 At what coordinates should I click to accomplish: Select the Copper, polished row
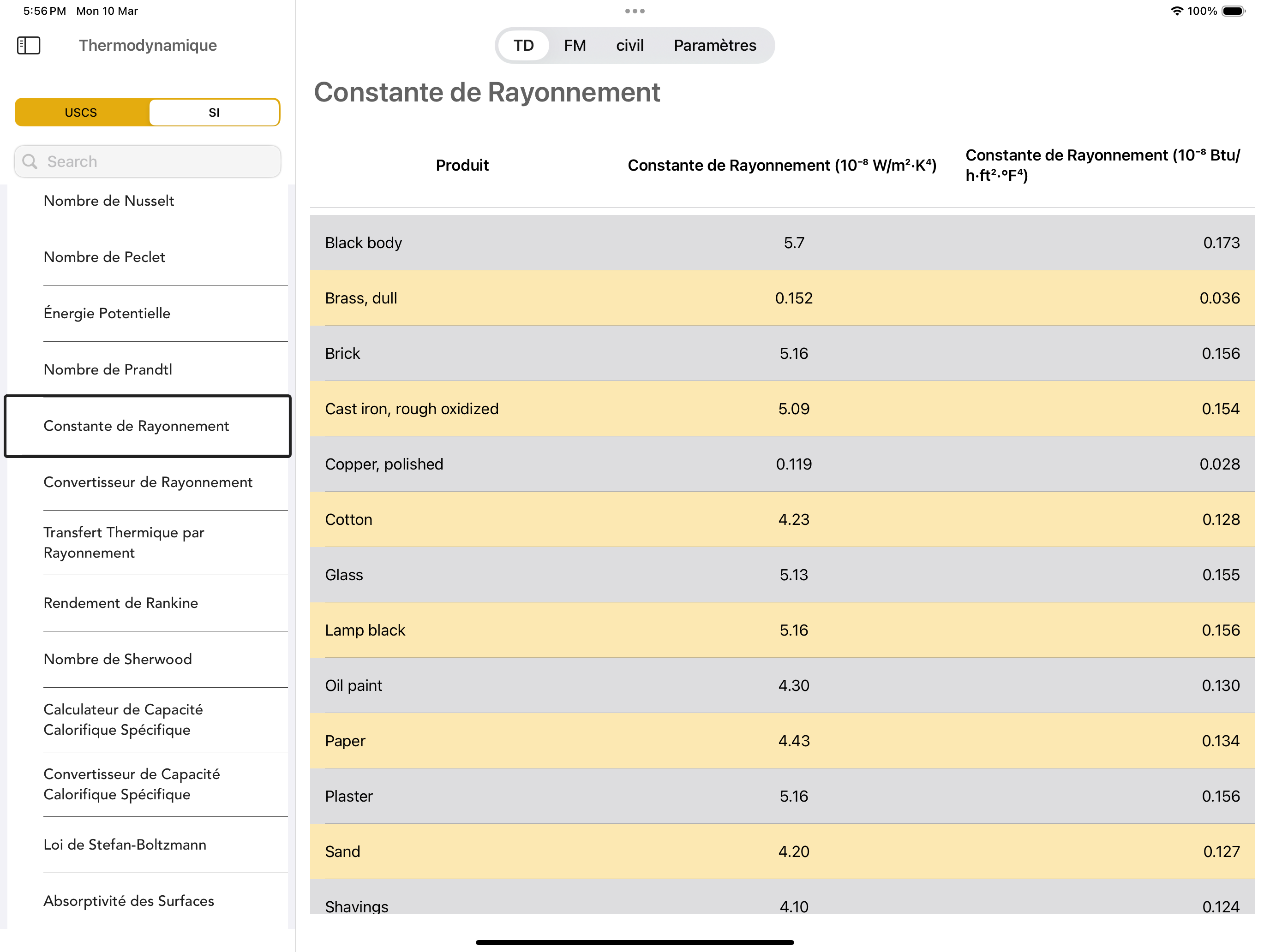[x=782, y=464]
